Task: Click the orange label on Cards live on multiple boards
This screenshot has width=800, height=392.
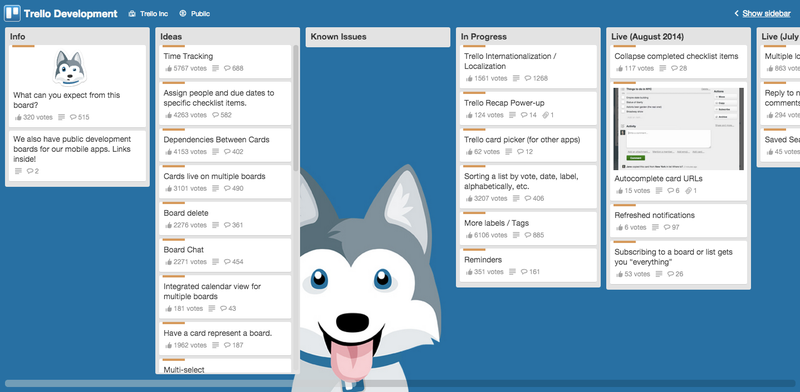Action: coord(173,166)
